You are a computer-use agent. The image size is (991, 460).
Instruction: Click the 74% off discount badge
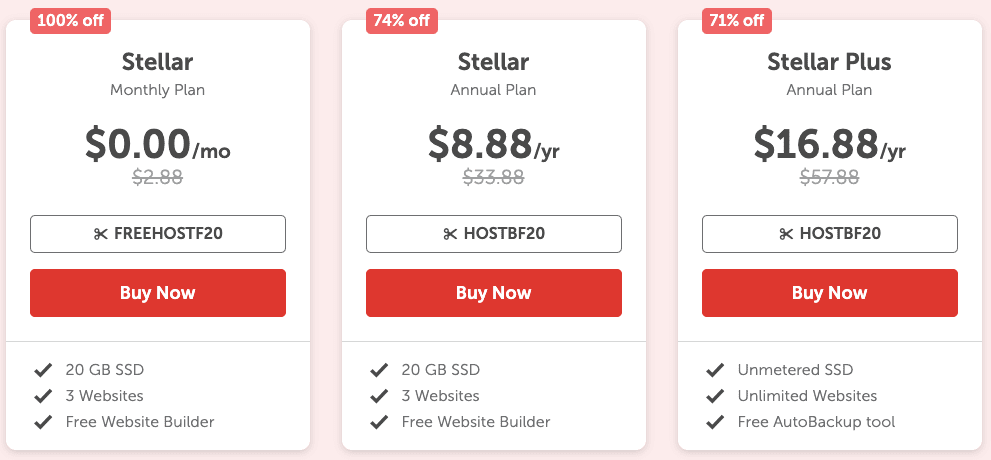(401, 20)
